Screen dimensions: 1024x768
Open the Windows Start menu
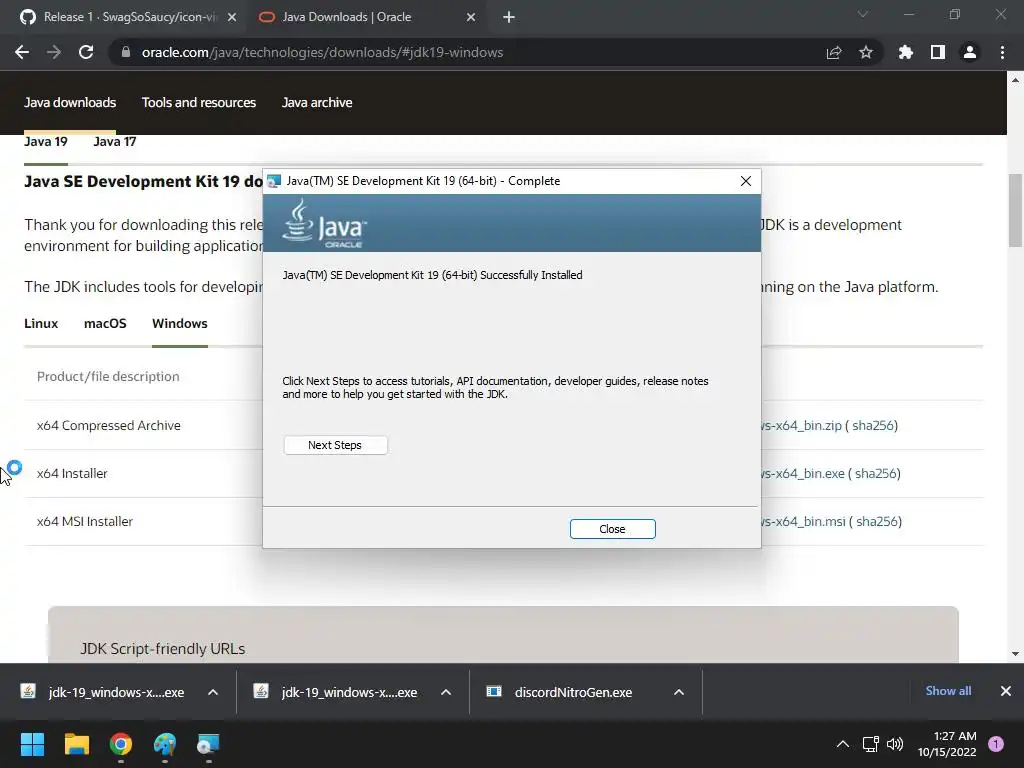pyautogui.click(x=32, y=744)
